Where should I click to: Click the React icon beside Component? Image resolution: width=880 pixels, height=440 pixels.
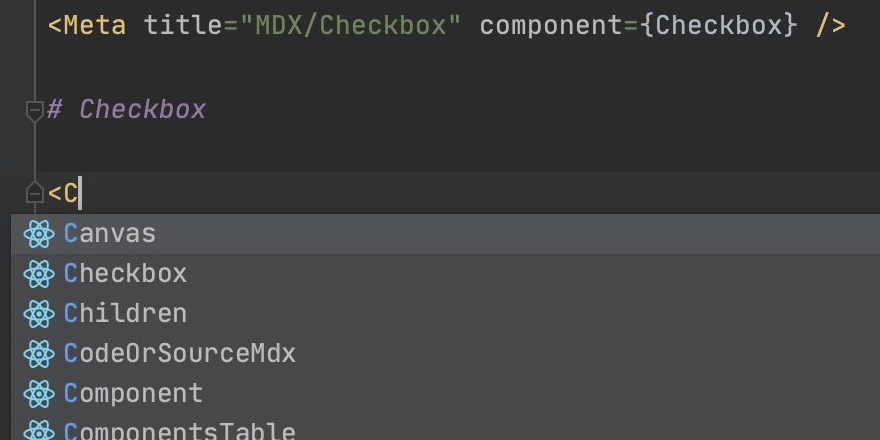[x=38, y=394]
